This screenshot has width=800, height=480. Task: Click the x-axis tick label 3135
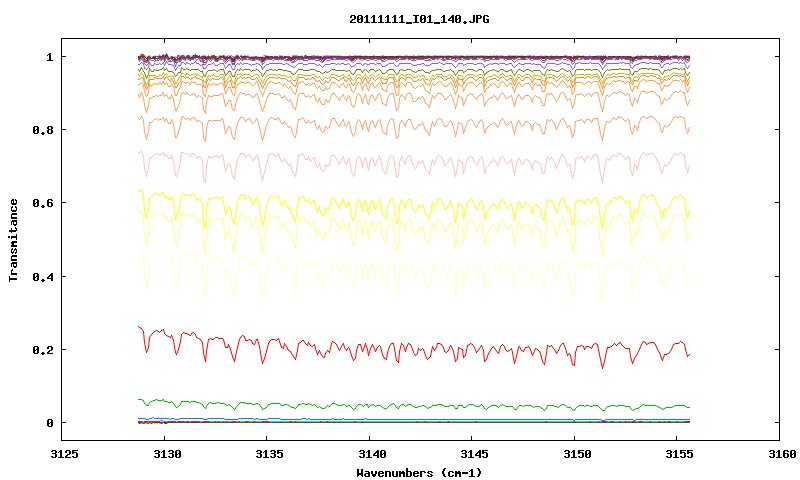click(x=269, y=454)
